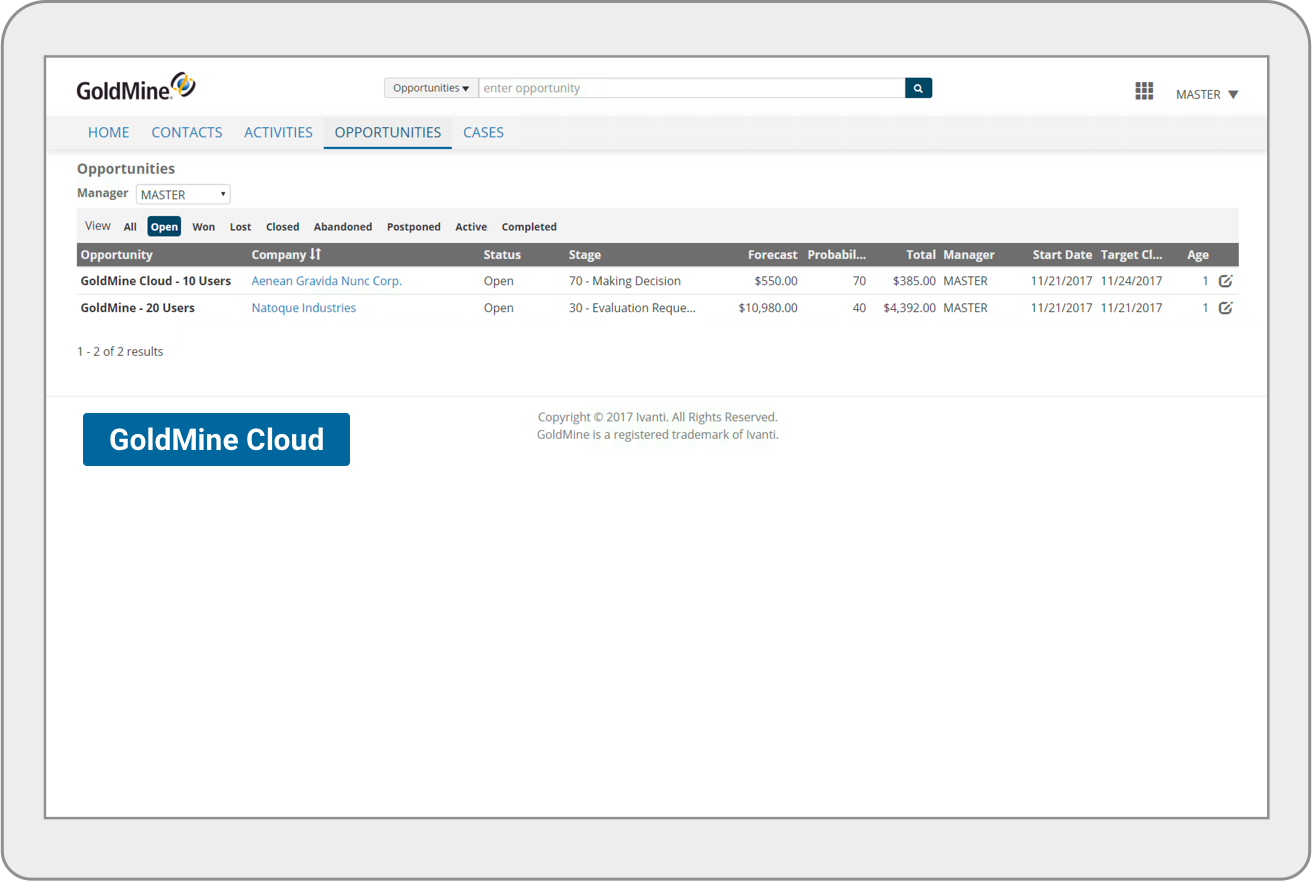
Task: Open the MASTER user menu
Action: (1207, 94)
